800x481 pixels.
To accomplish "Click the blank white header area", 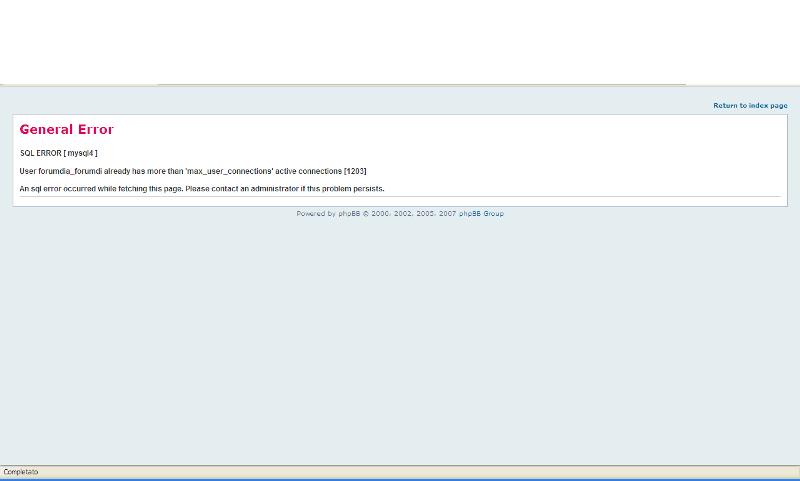I will (x=400, y=40).
